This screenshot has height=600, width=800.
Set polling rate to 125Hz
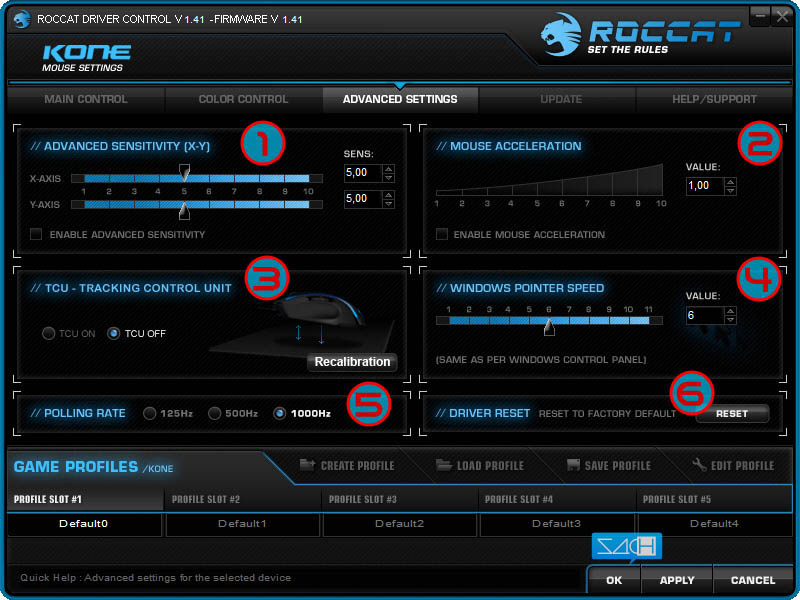tap(149, 413)
